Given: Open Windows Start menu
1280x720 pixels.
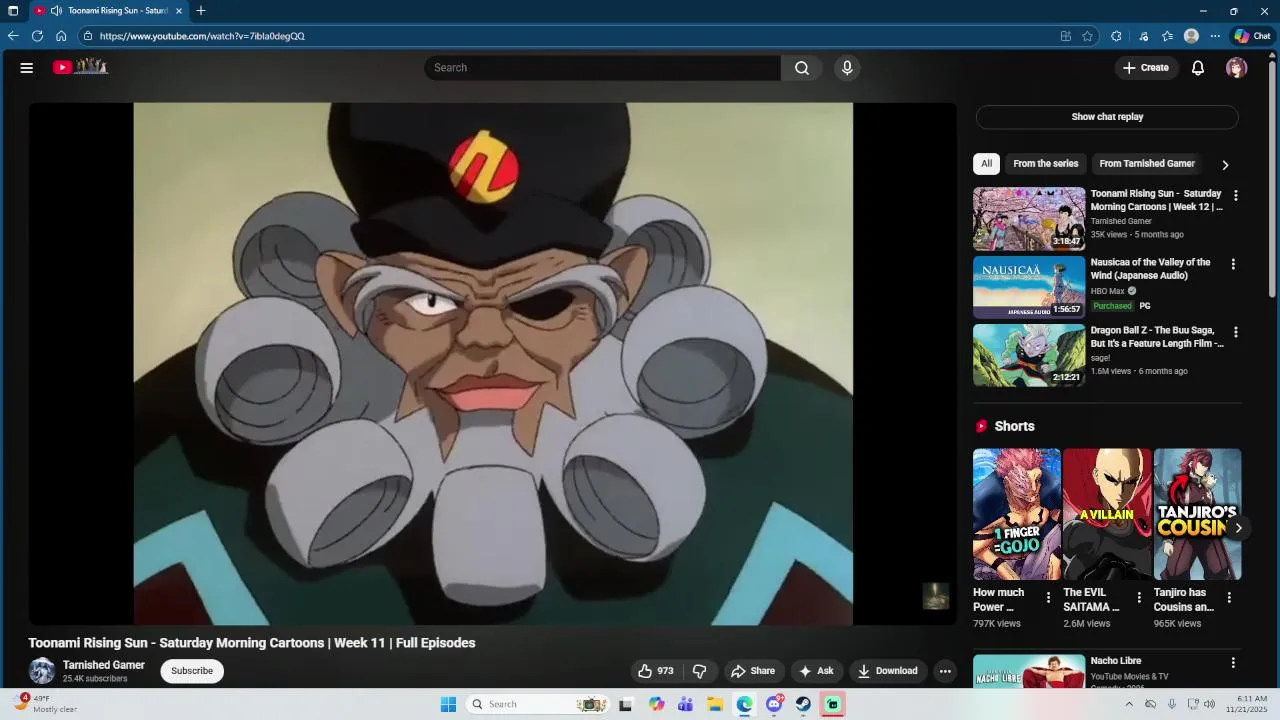Looking at the screenshot, I should point(448,704).
